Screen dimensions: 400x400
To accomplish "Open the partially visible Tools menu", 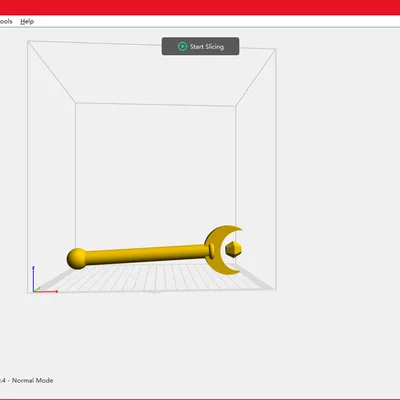I will click(x=6, y=21).
